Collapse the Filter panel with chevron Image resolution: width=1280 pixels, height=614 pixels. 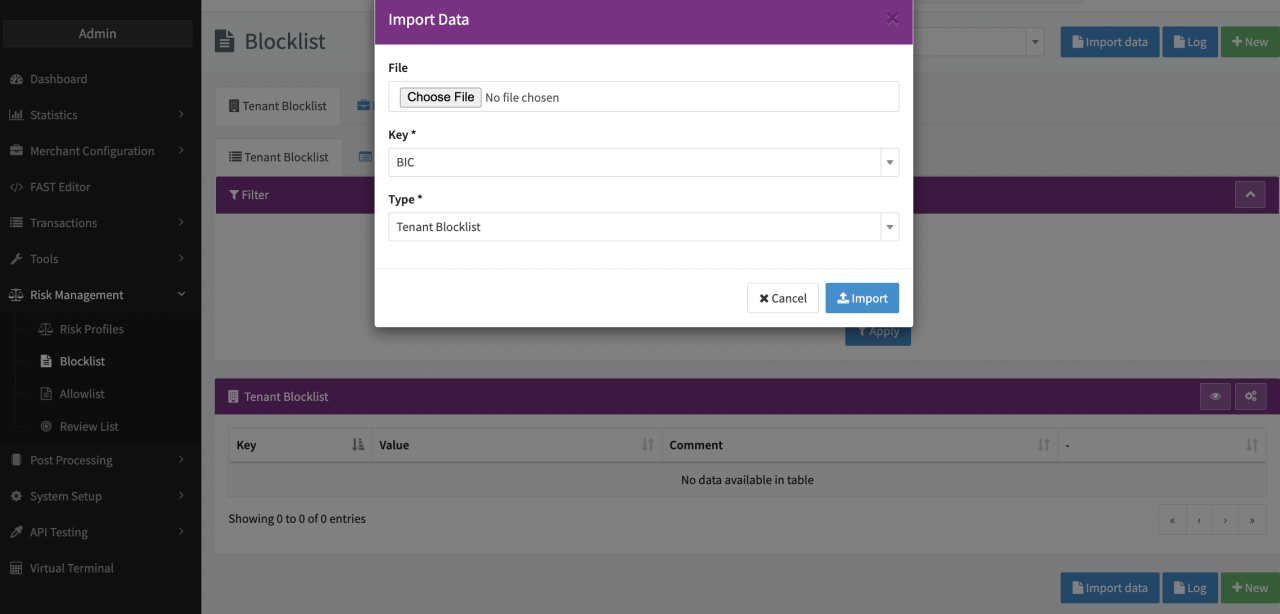point(1250,195)
